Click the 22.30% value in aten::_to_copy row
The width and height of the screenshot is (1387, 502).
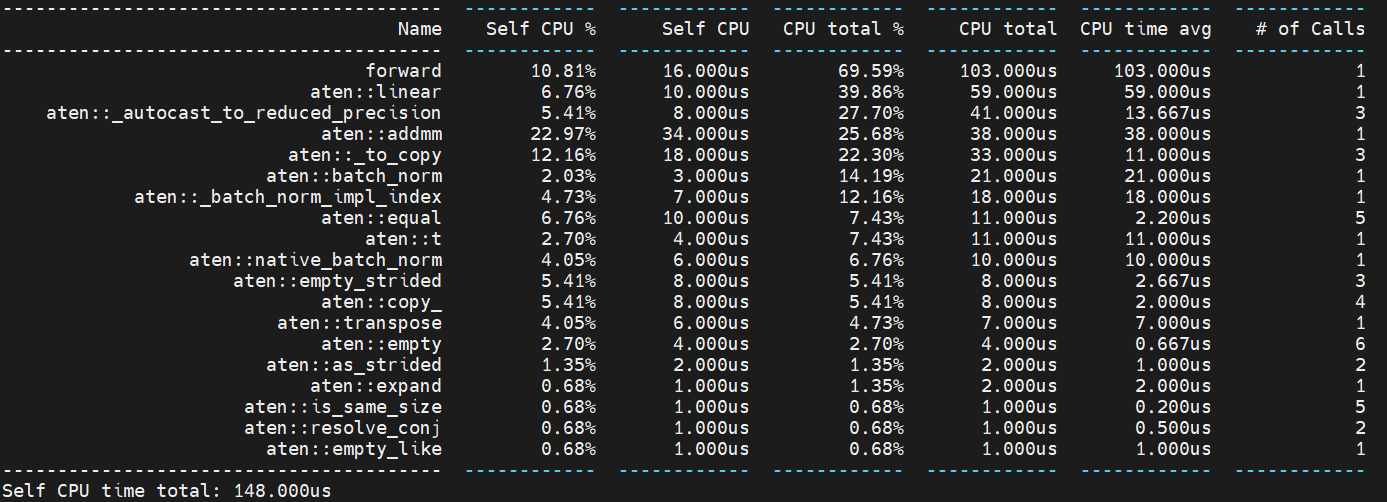871,155
